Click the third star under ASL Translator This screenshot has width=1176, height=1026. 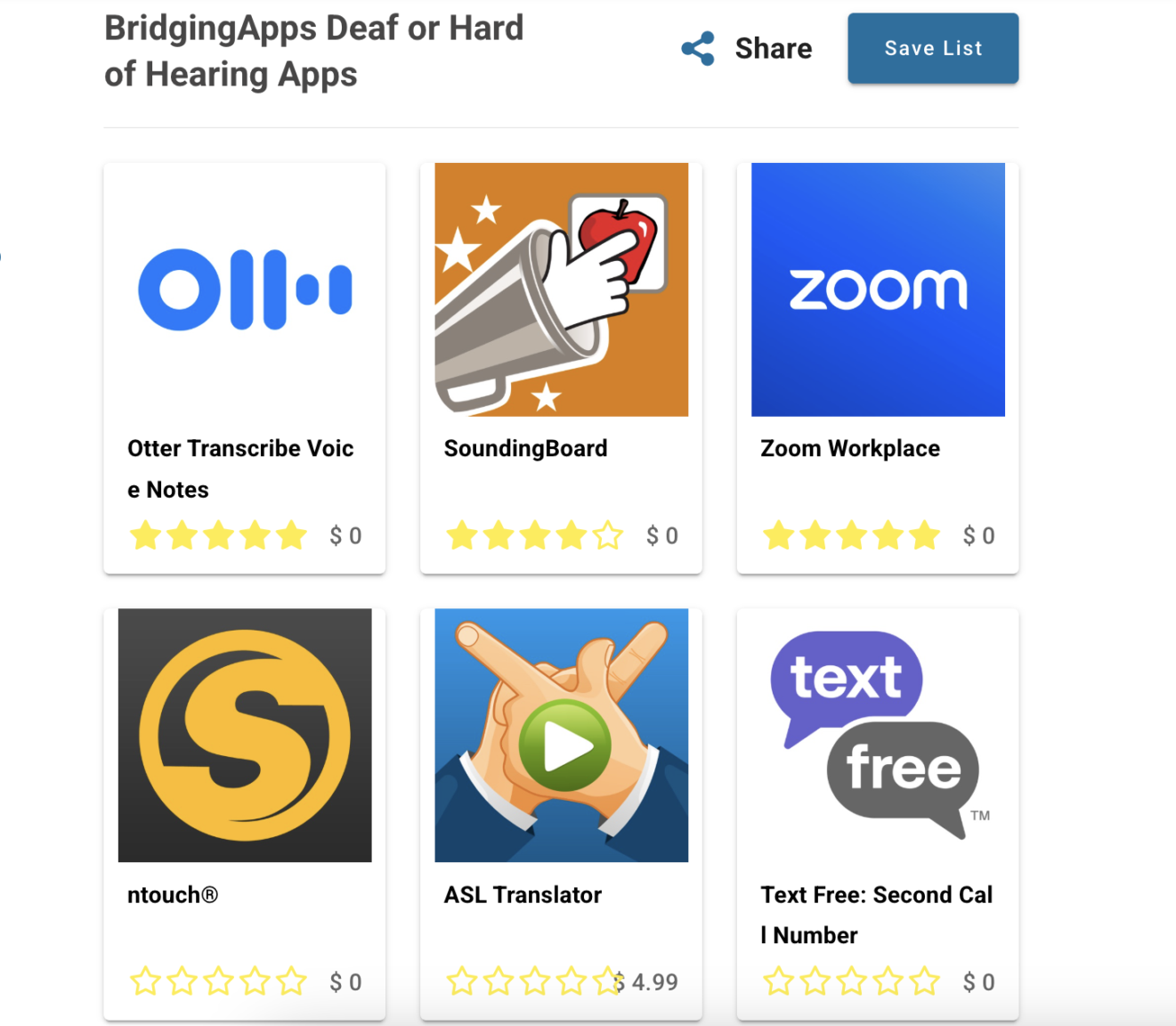(535, 981)
